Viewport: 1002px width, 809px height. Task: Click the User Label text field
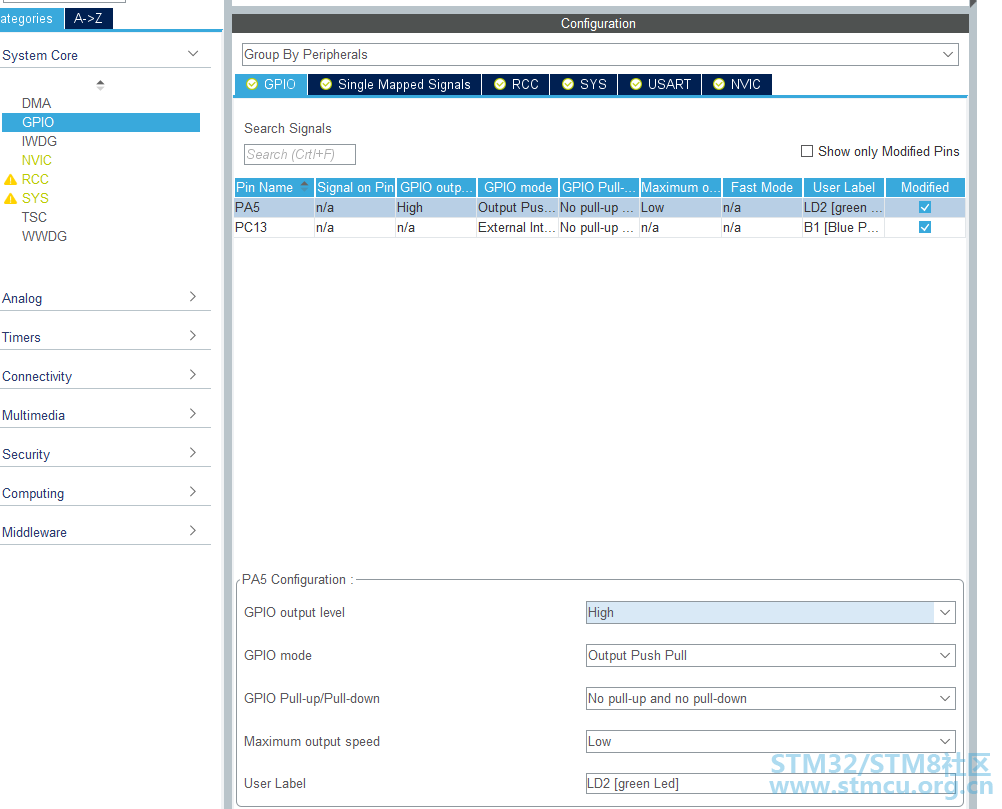tap(771, 783)
